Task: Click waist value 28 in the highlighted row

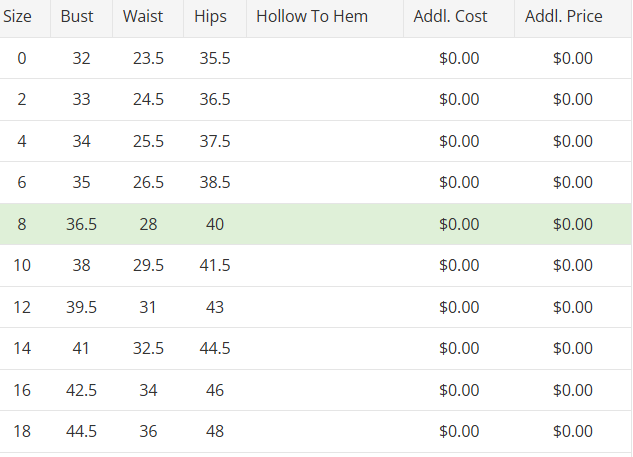Action: [148, 224]
